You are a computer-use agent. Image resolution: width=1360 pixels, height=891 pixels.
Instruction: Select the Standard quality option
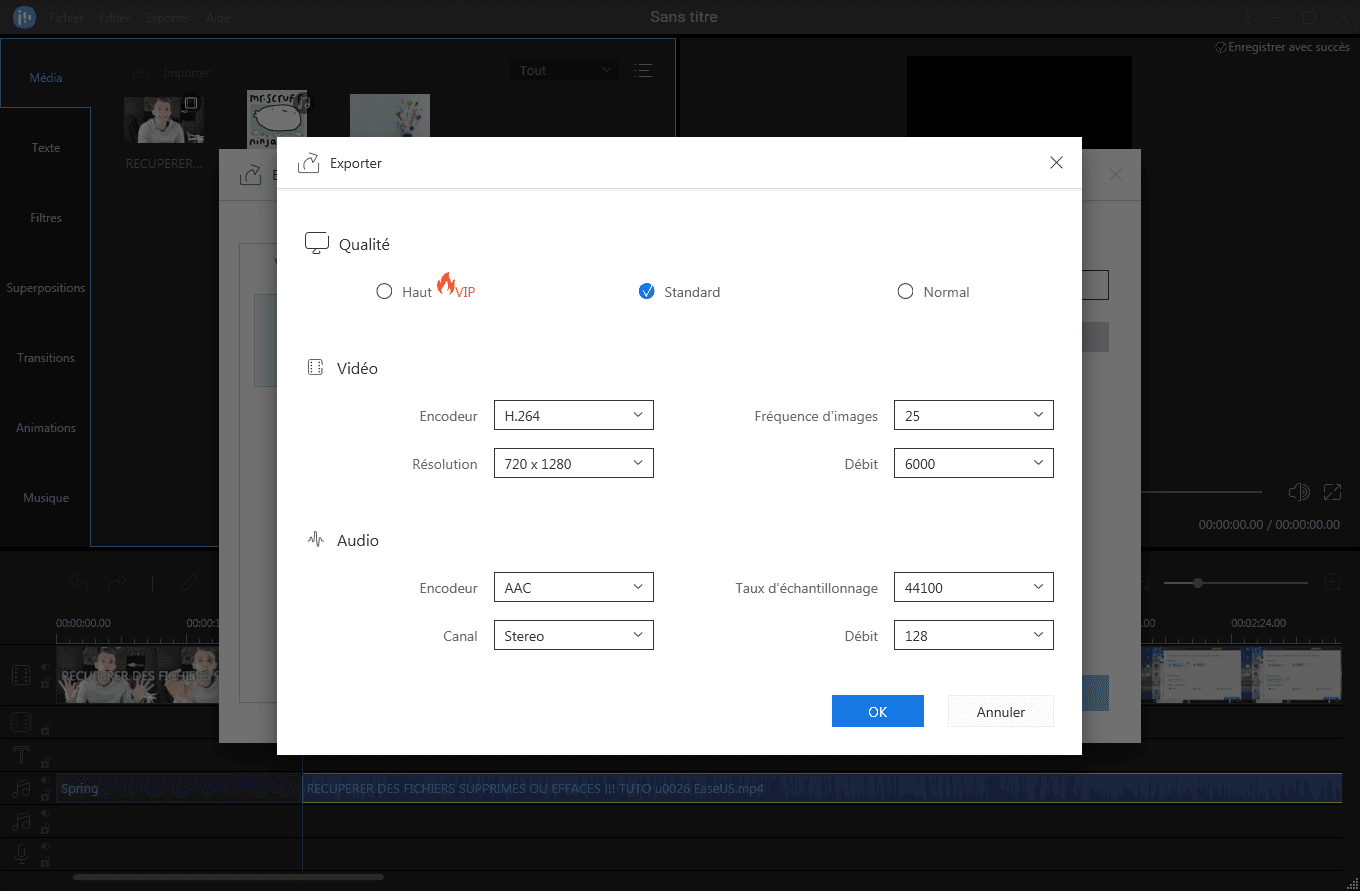(x=647, y=292)
